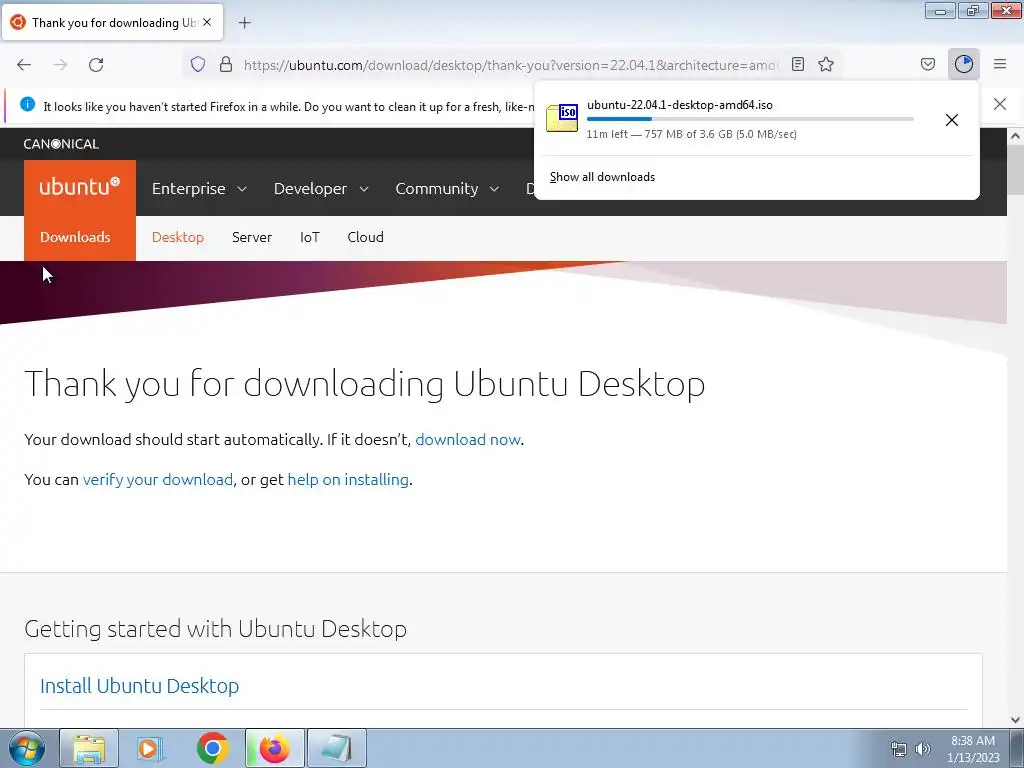The image size is (1024, 768).
Task: Launch the media player taskbar icon
Action: tap(150, 748)
